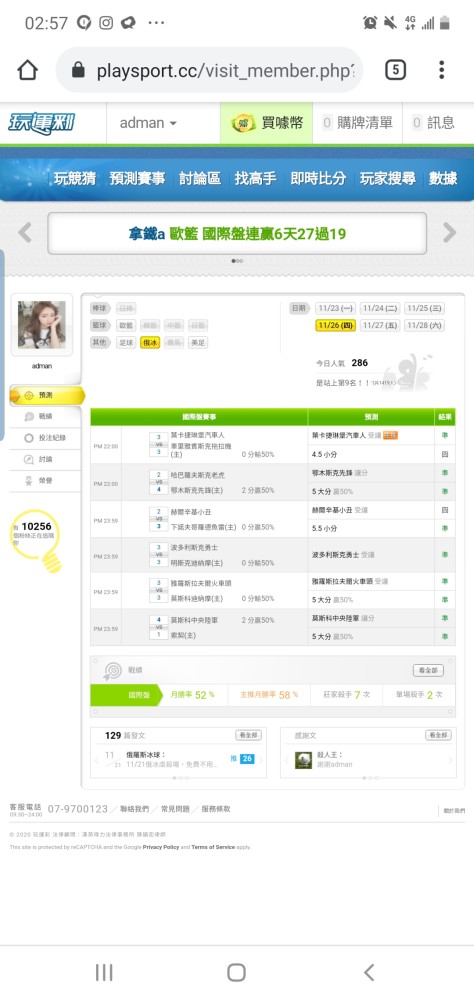Tap the adman profile photo

pyautogui.click(x=41, y=325)
